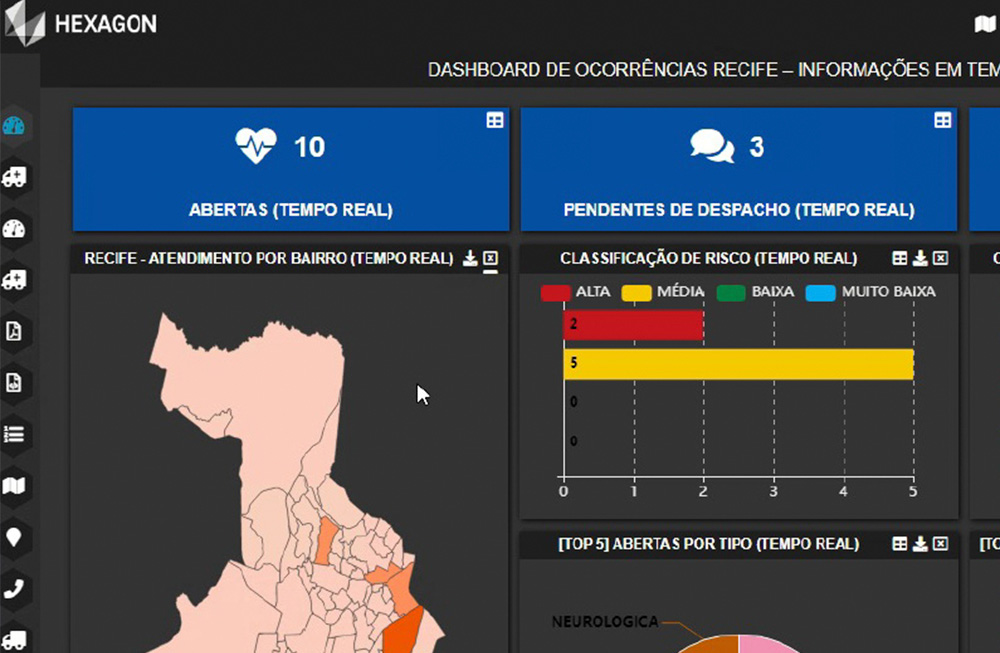Click the Abertas (Tempo Real) tile
The width and height of the screenshot is (1000, 653).
(290, 170)
